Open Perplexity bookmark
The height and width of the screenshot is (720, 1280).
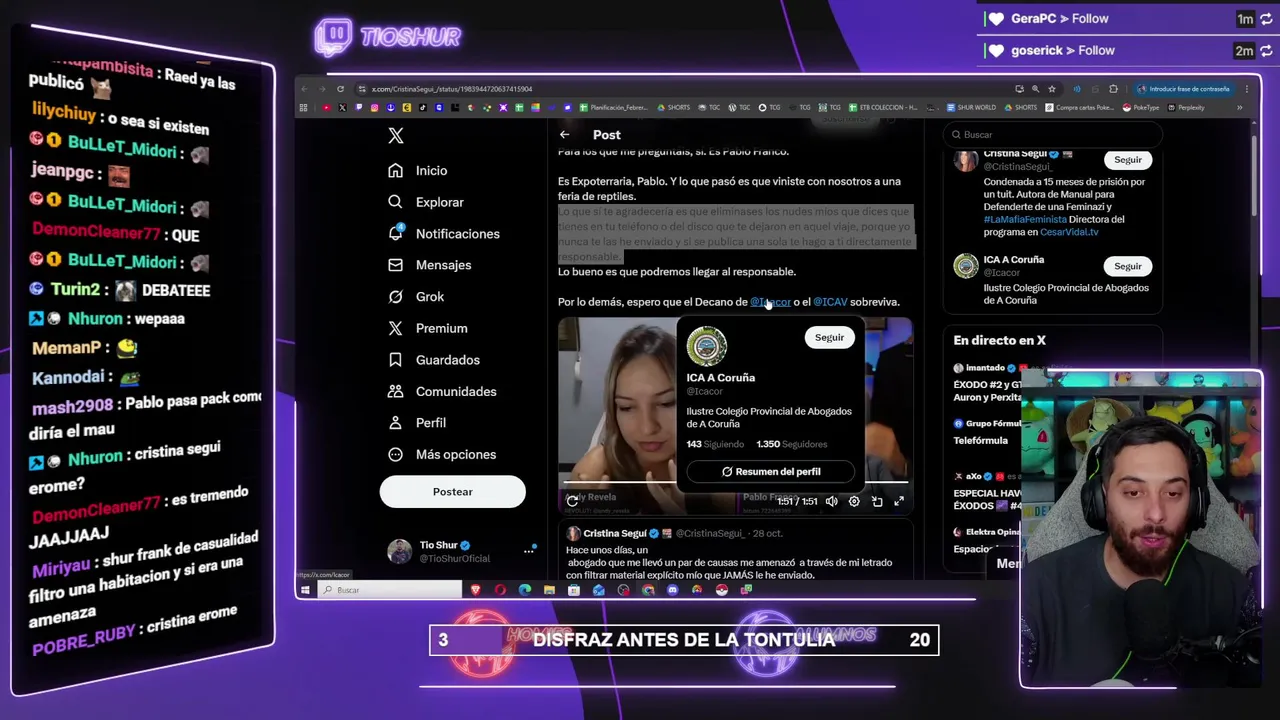click(1185, 108)
